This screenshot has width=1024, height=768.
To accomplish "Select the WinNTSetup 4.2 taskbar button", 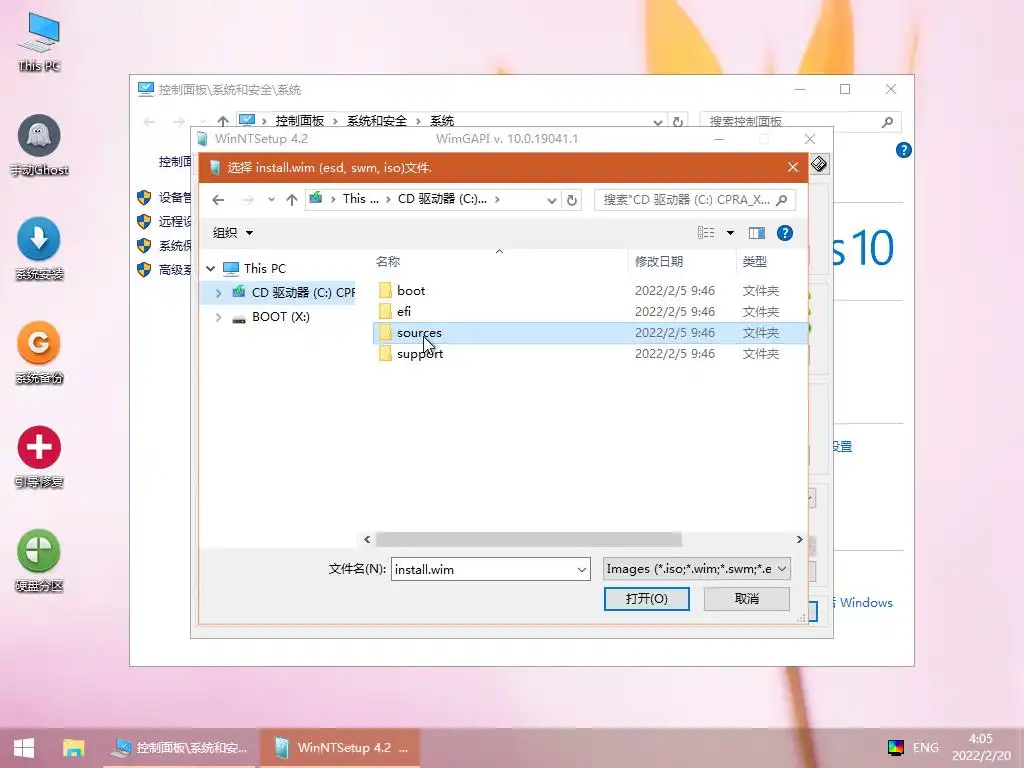I will pos(340,748).
